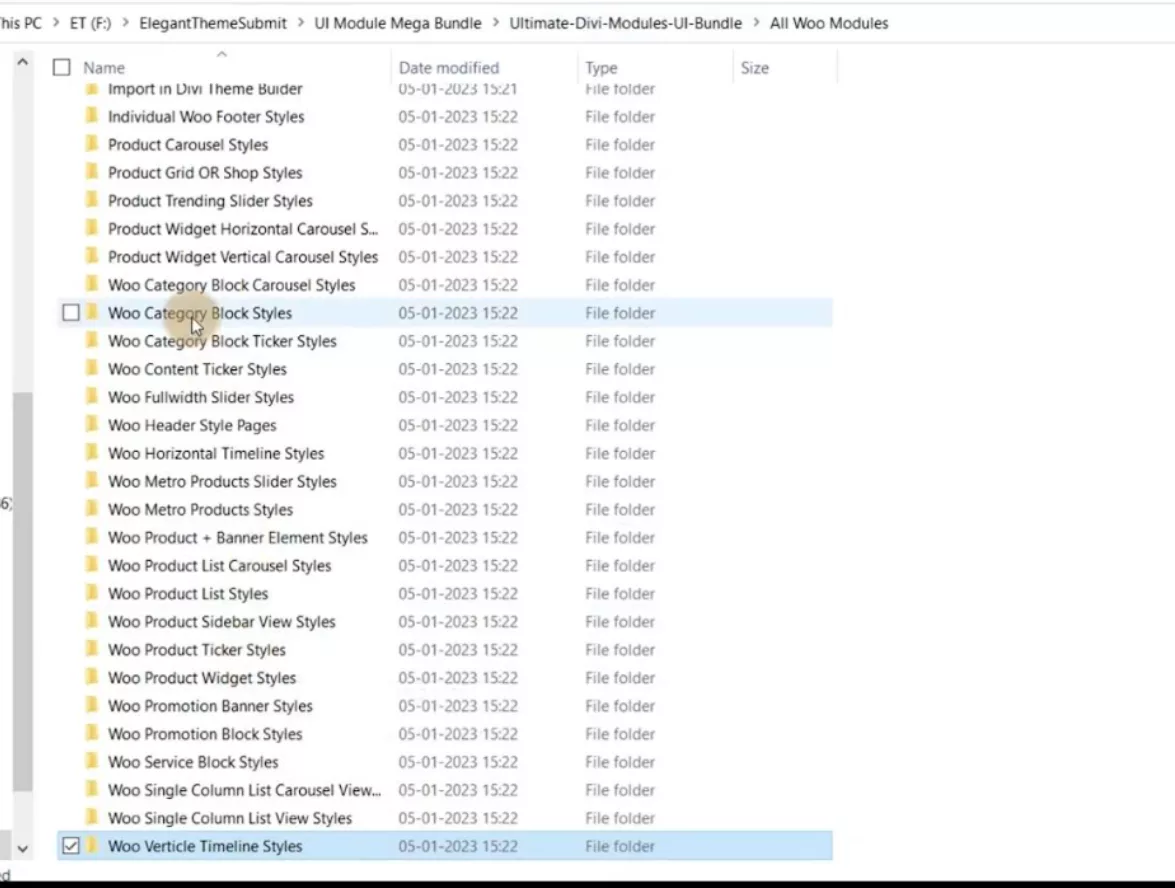Uncheck the Woo Verticle Timeline Styles checkbox
Viewport: 1175px width, 888px height.
coord(70,846)
